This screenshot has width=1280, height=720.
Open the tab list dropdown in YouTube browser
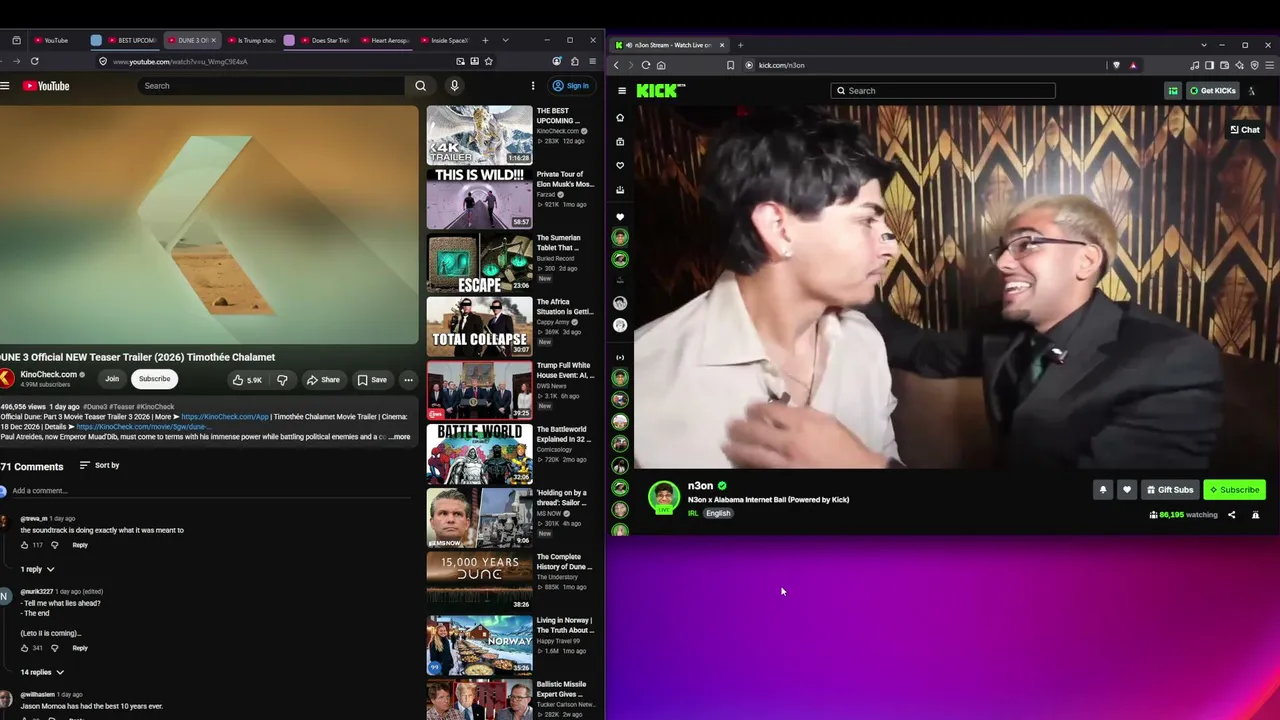coord(505,40)
